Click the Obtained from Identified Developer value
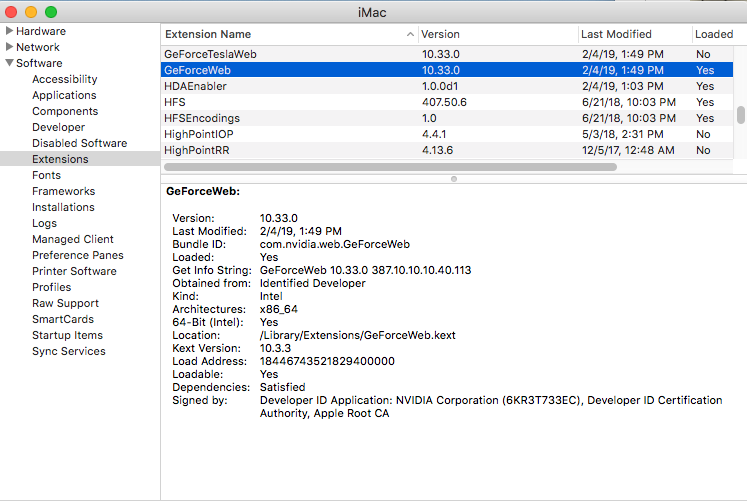747x501 pixels. 313,283
